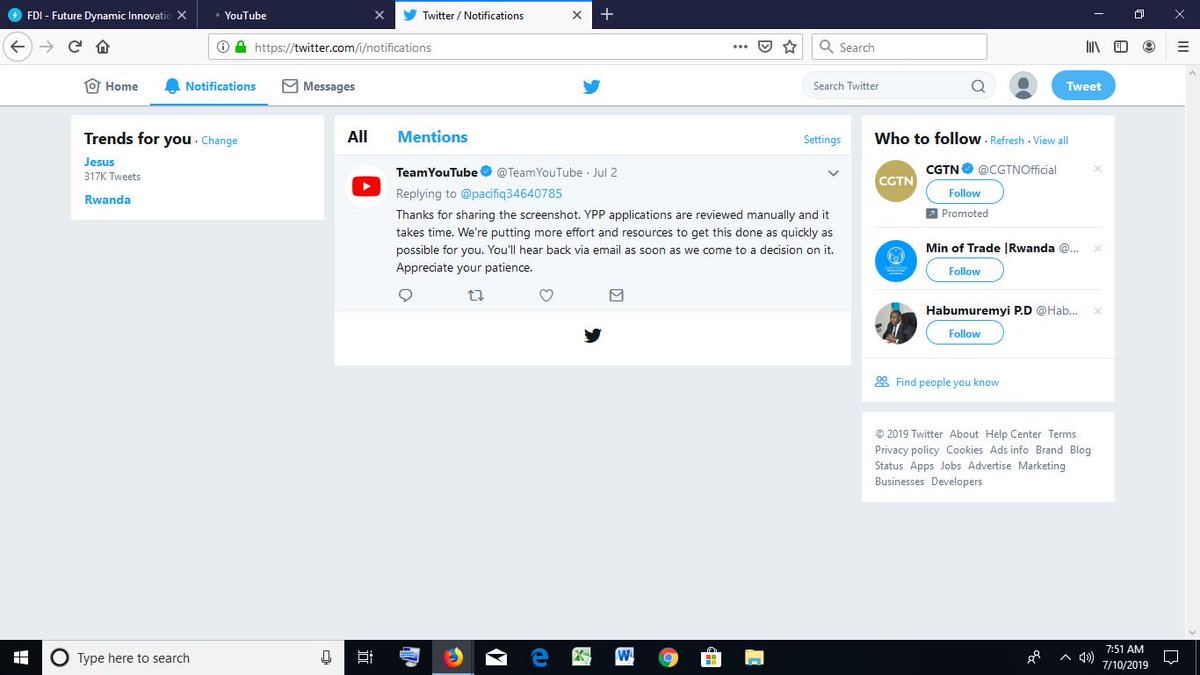The height and width of the screenshot is (675, 1200).
Task: Open the Help Center footer link
Action: 1013,434
